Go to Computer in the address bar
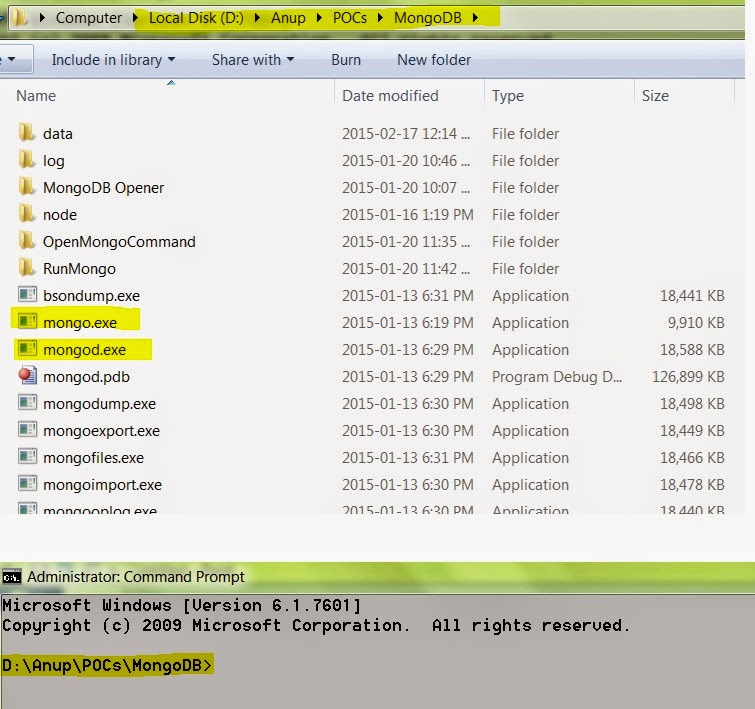The image size is (755, 709). pyautogui.click(x=89, y=18)
